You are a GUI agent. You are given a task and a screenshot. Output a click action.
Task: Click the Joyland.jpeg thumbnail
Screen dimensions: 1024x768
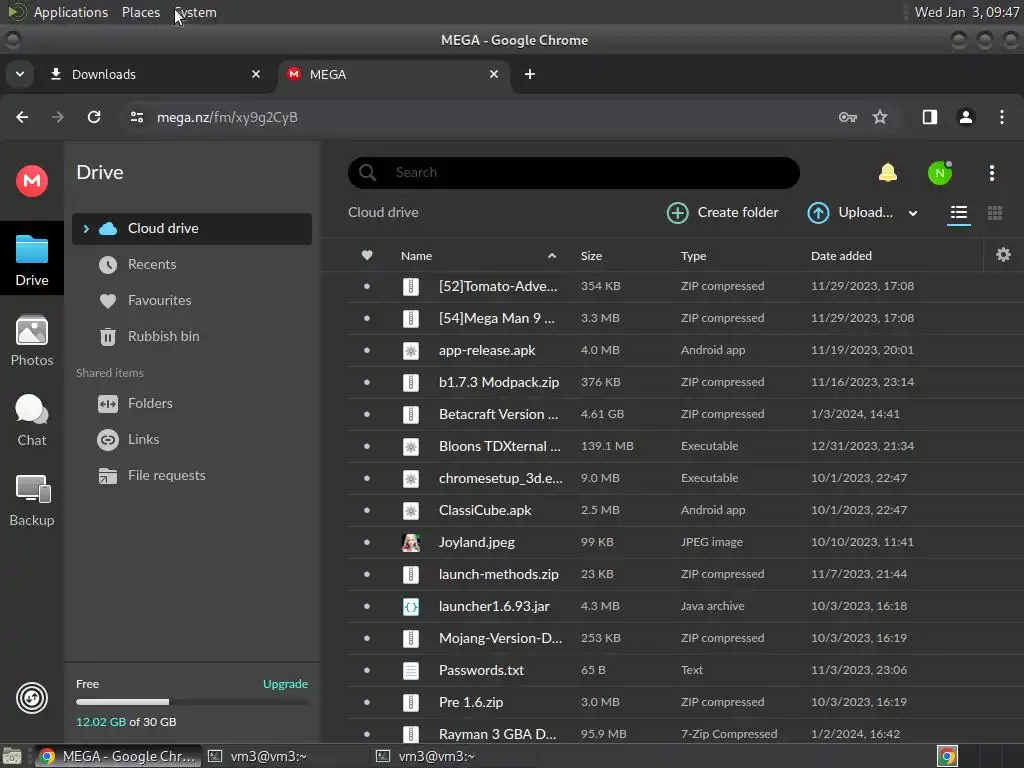click(411, 542)
